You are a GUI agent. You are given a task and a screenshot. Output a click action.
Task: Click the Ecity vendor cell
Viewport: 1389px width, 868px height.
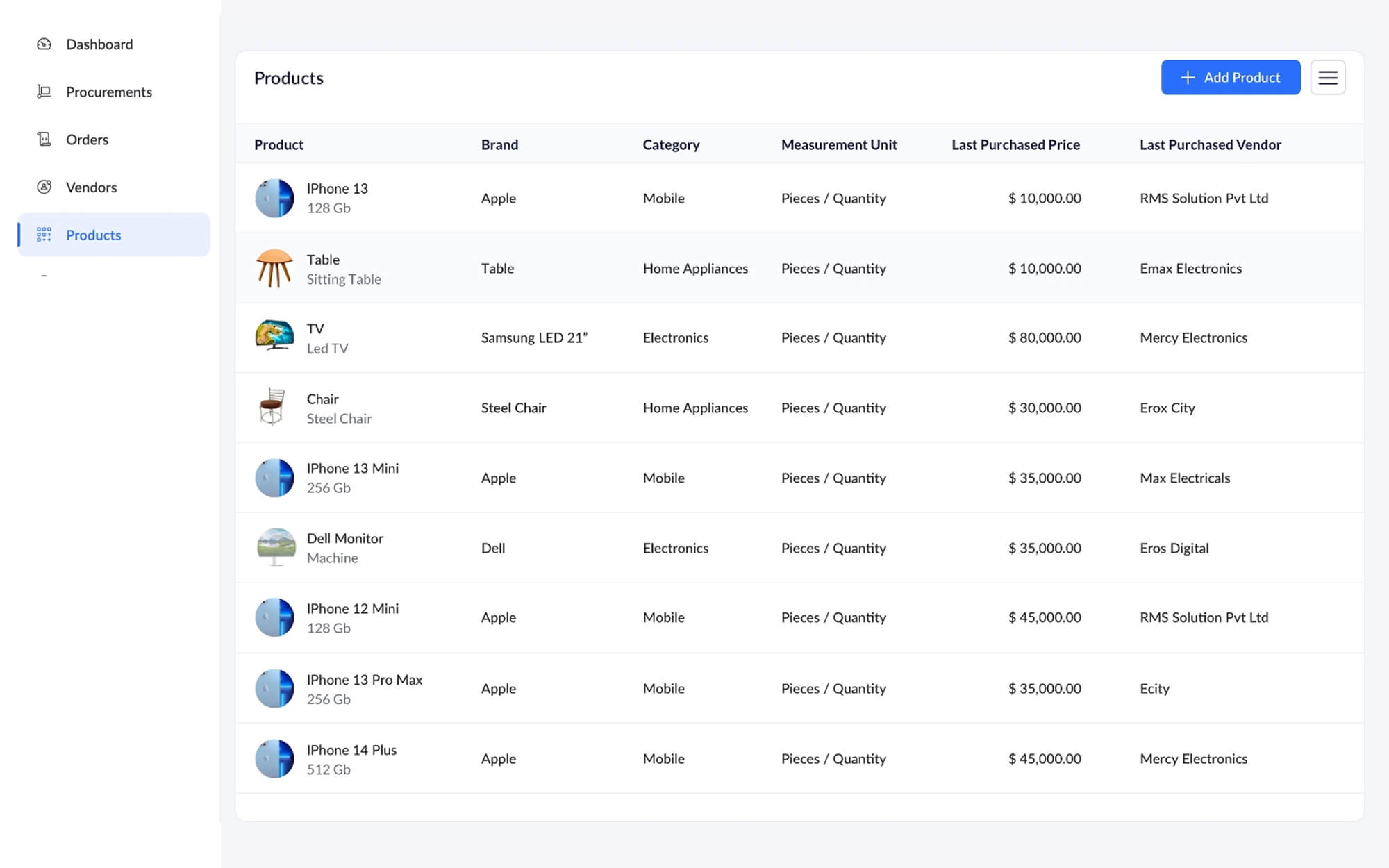[x=1154, y=688]
